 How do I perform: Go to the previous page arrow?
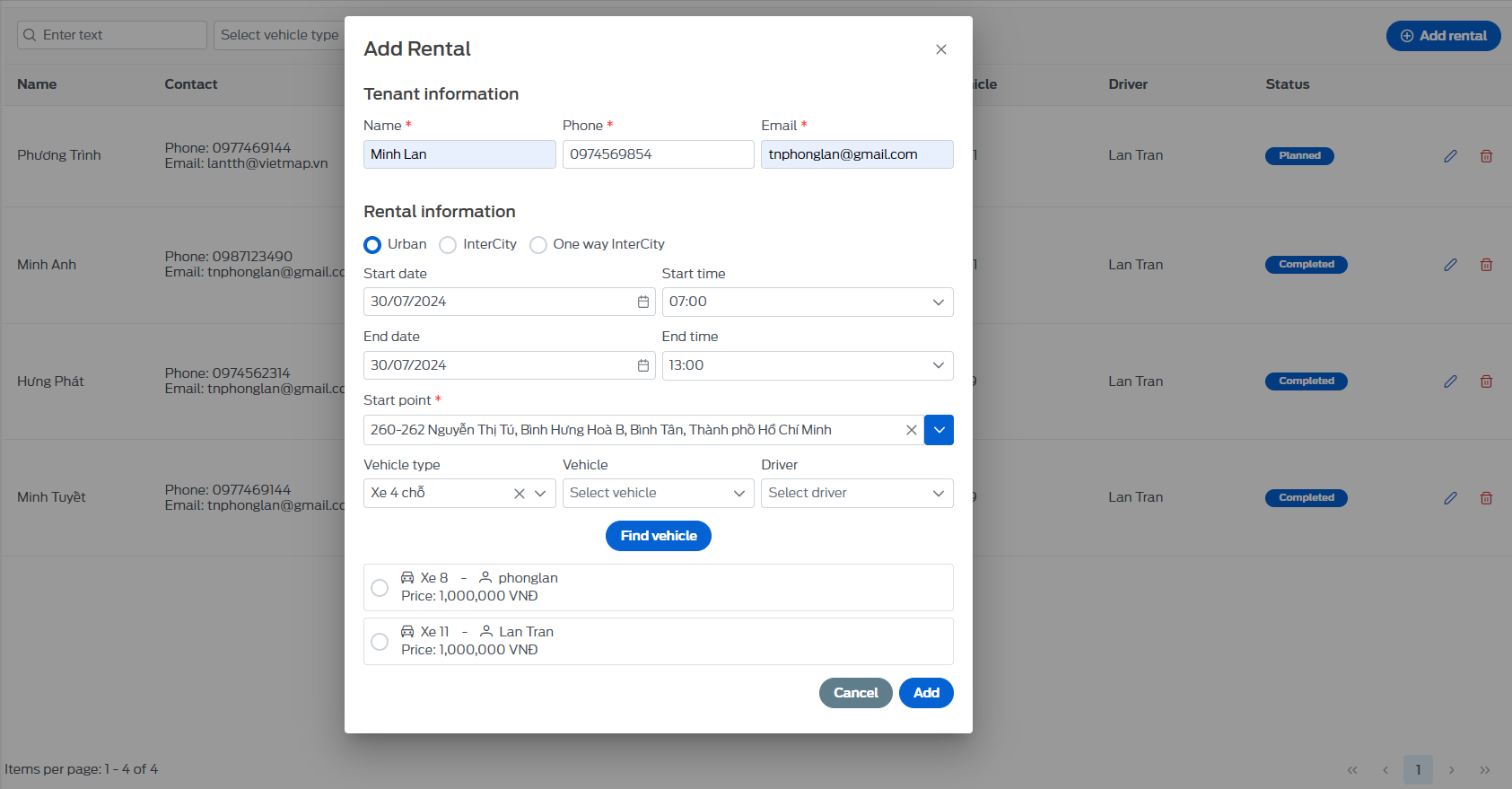[1385, 770]
